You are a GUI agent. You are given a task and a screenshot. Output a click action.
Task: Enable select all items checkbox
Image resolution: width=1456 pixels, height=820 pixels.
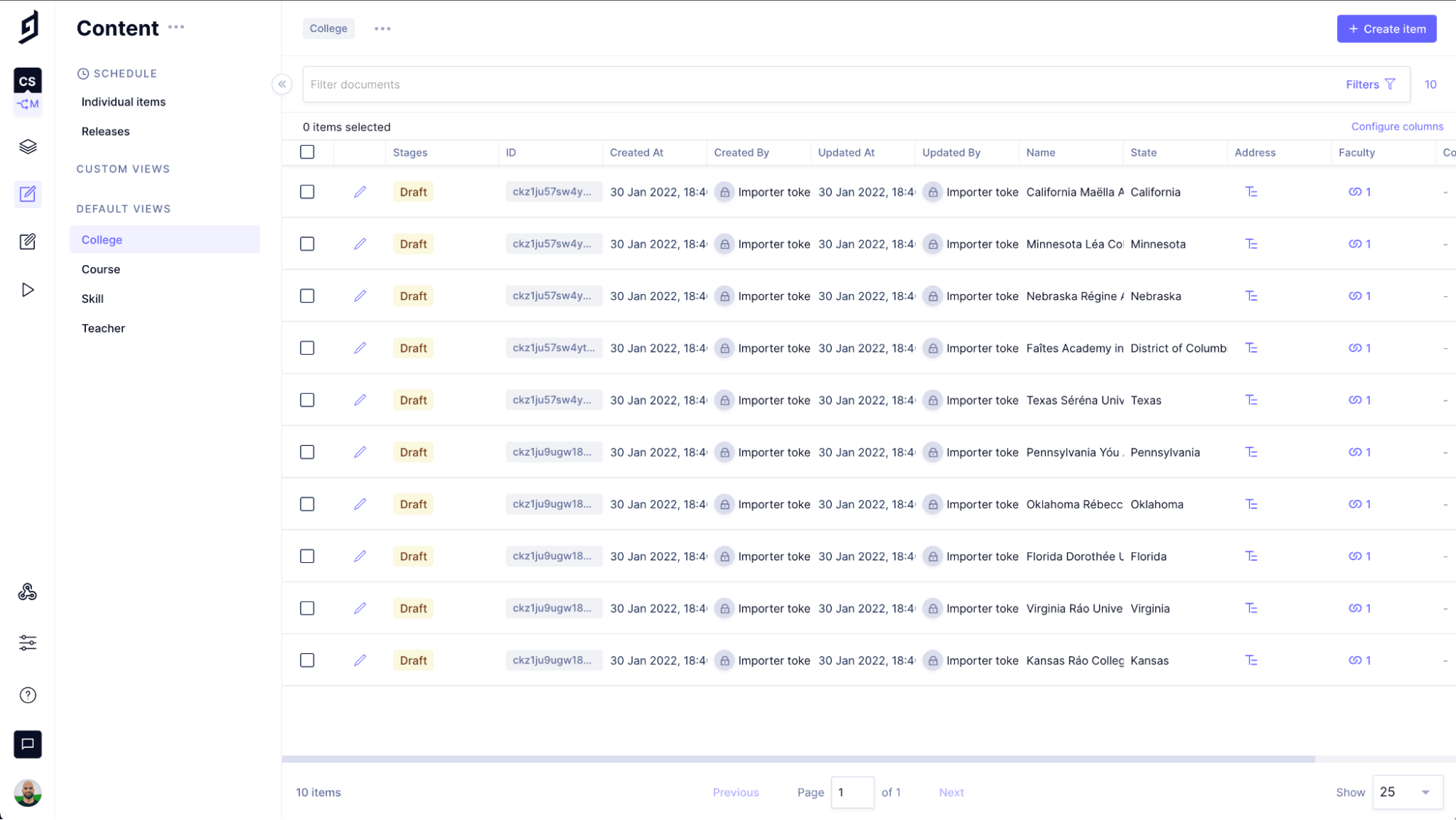307,152
